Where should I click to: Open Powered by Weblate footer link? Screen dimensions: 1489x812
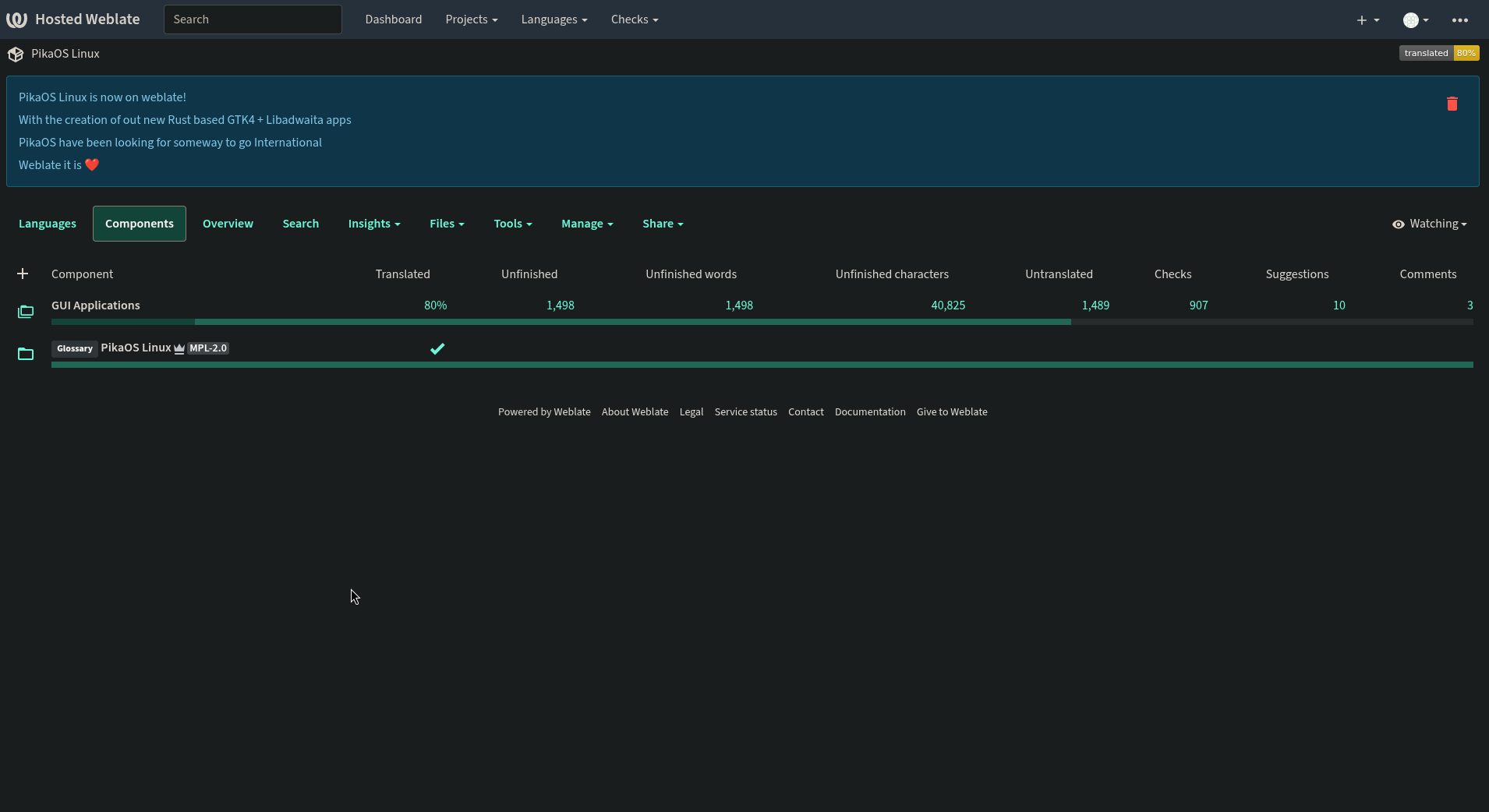[x=544, y=412]
